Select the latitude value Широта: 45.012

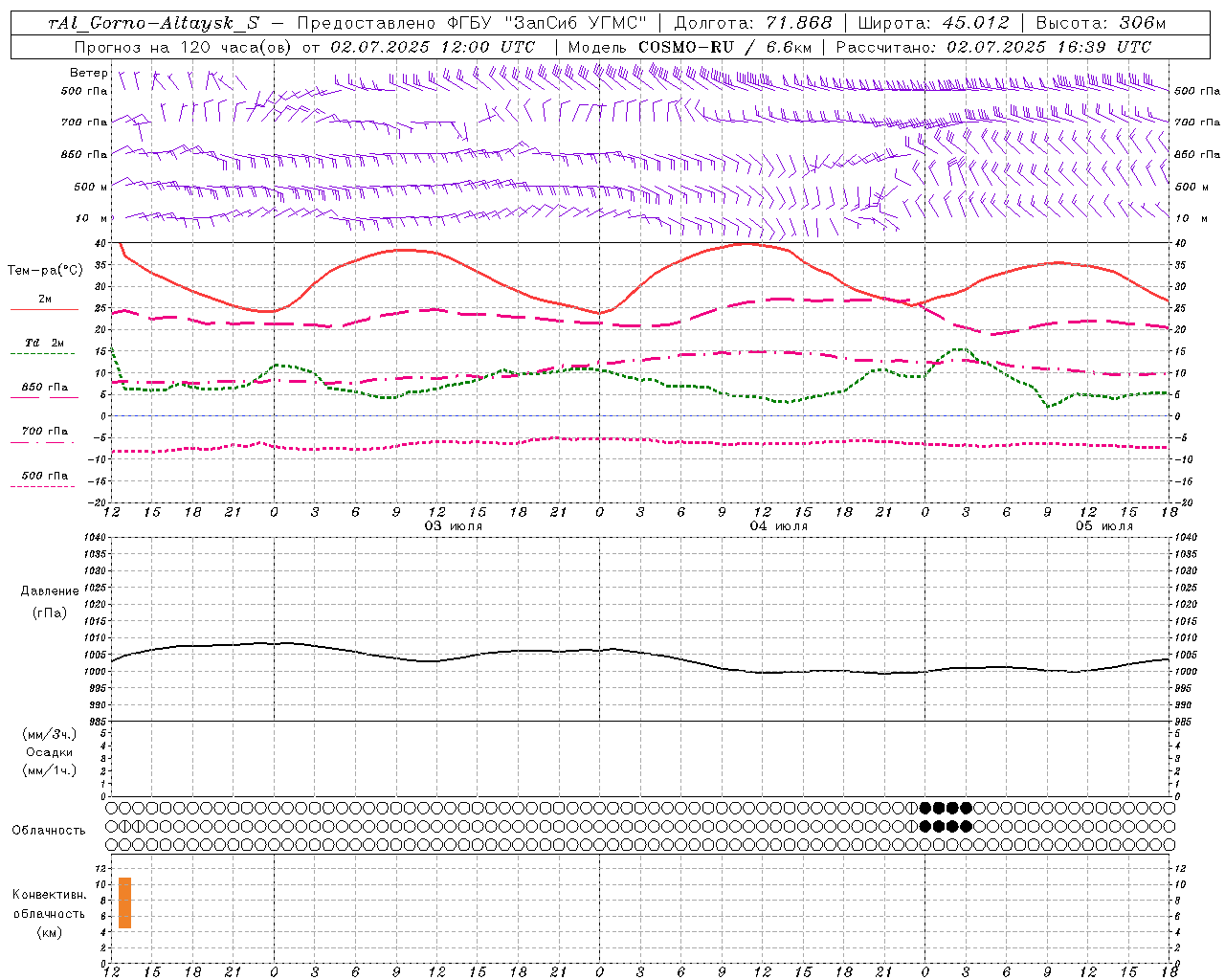(933, 23)
